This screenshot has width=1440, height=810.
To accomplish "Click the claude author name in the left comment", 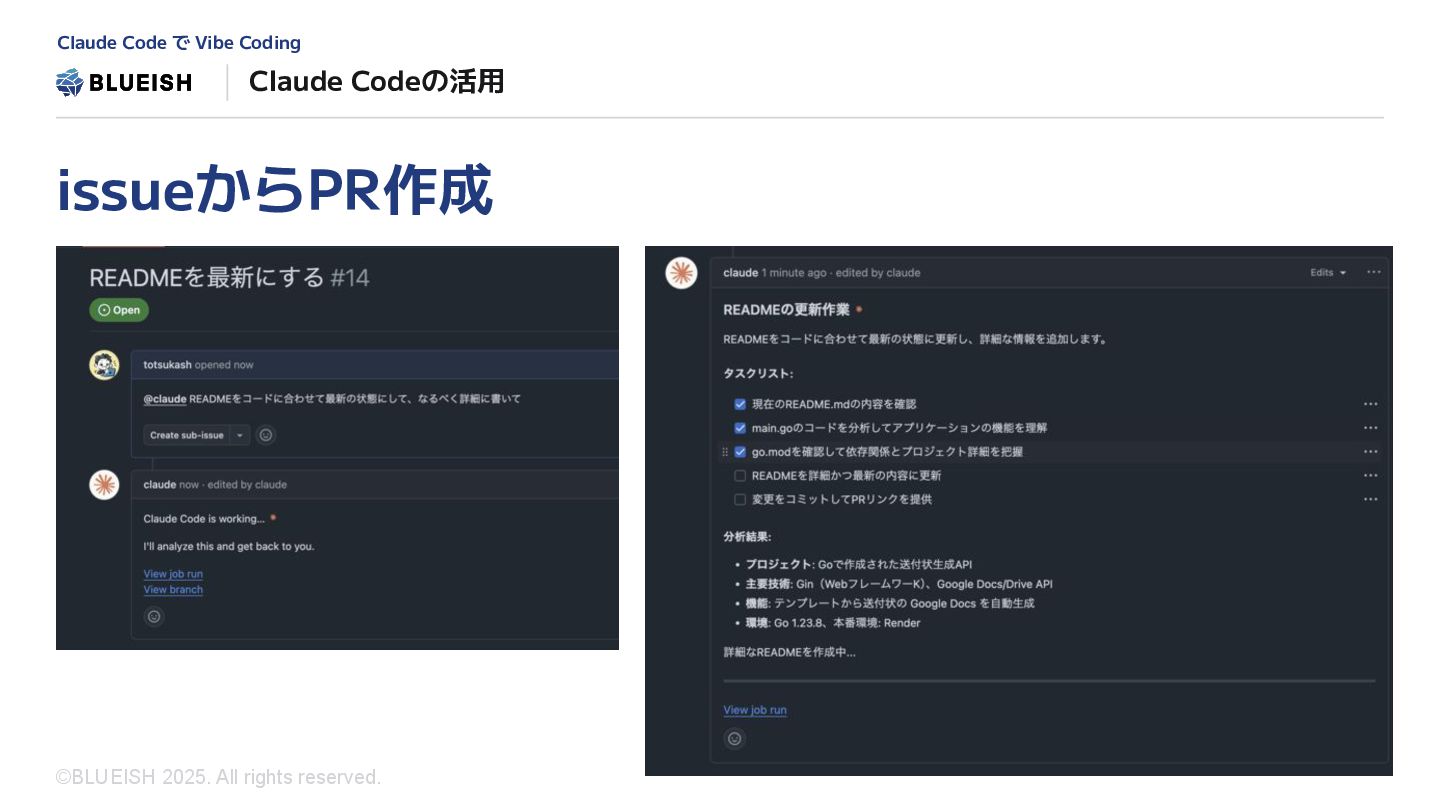I will click(x=160, y=484).
